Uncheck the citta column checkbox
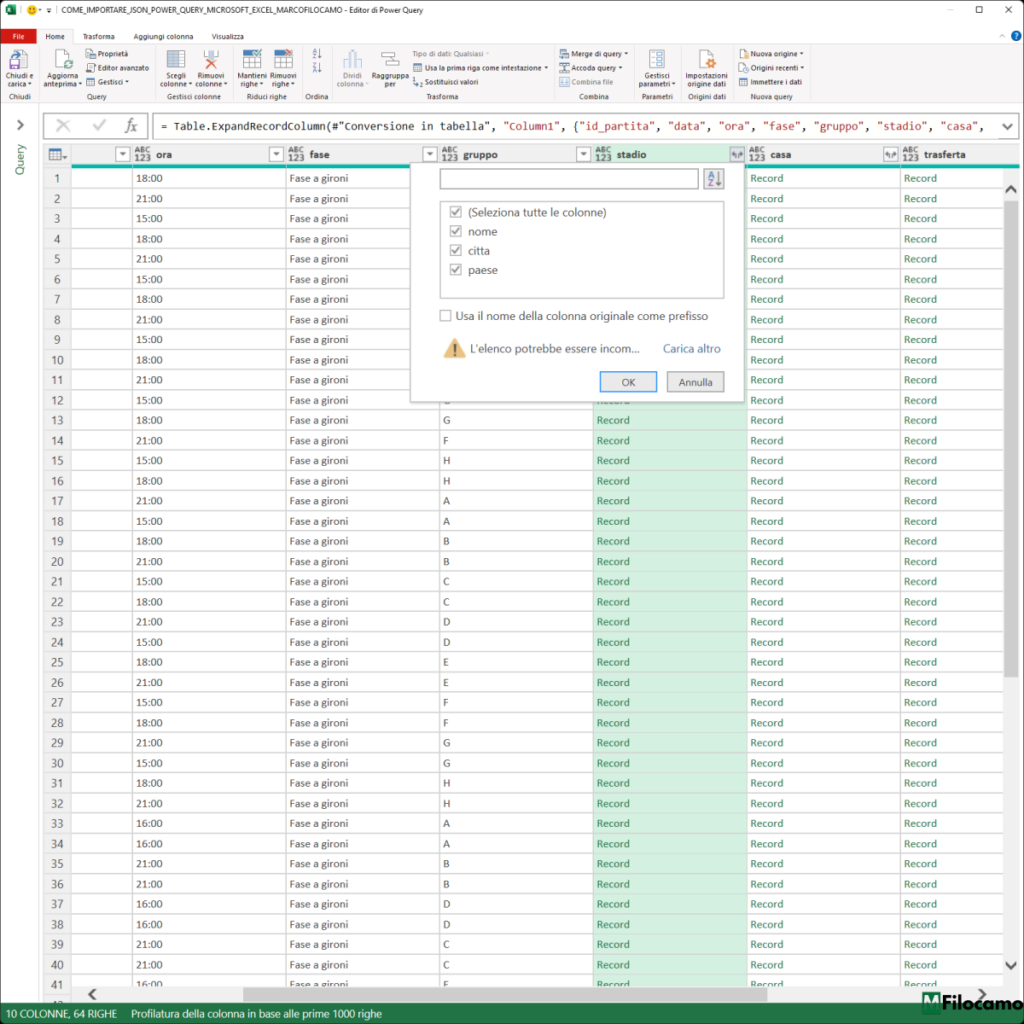The width and height of the screenshot is (1024, 1024). click(x=456, y=250)
